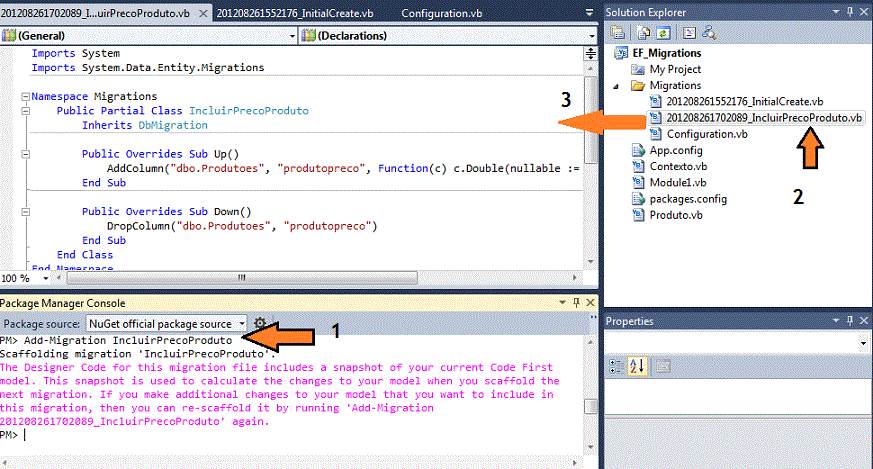Click the empty PM> prompt line in console

(x=290, y=435)
